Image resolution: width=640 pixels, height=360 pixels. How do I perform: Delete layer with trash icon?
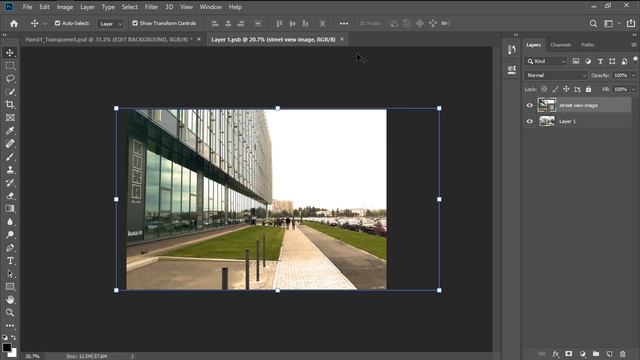[622, 354]
